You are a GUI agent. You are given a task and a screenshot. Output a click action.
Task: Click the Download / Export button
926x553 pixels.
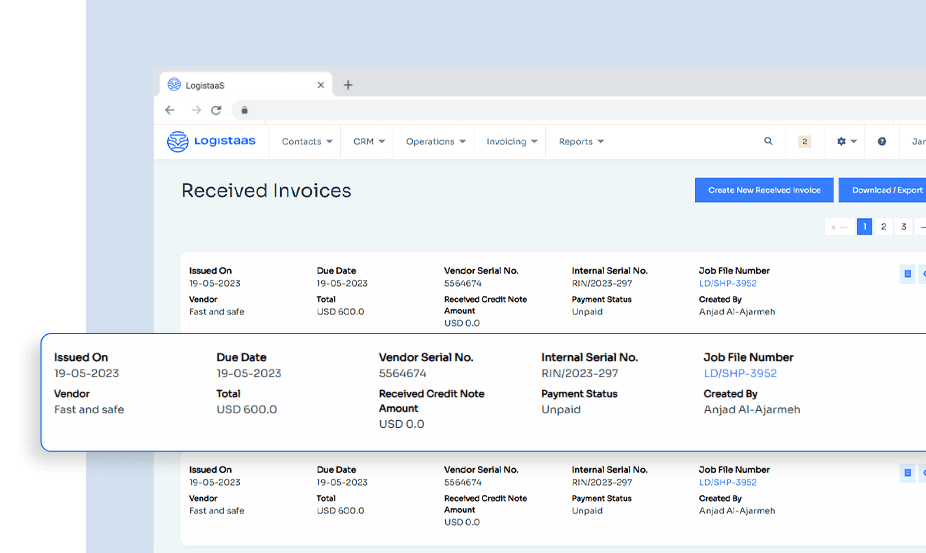point(882,190)
